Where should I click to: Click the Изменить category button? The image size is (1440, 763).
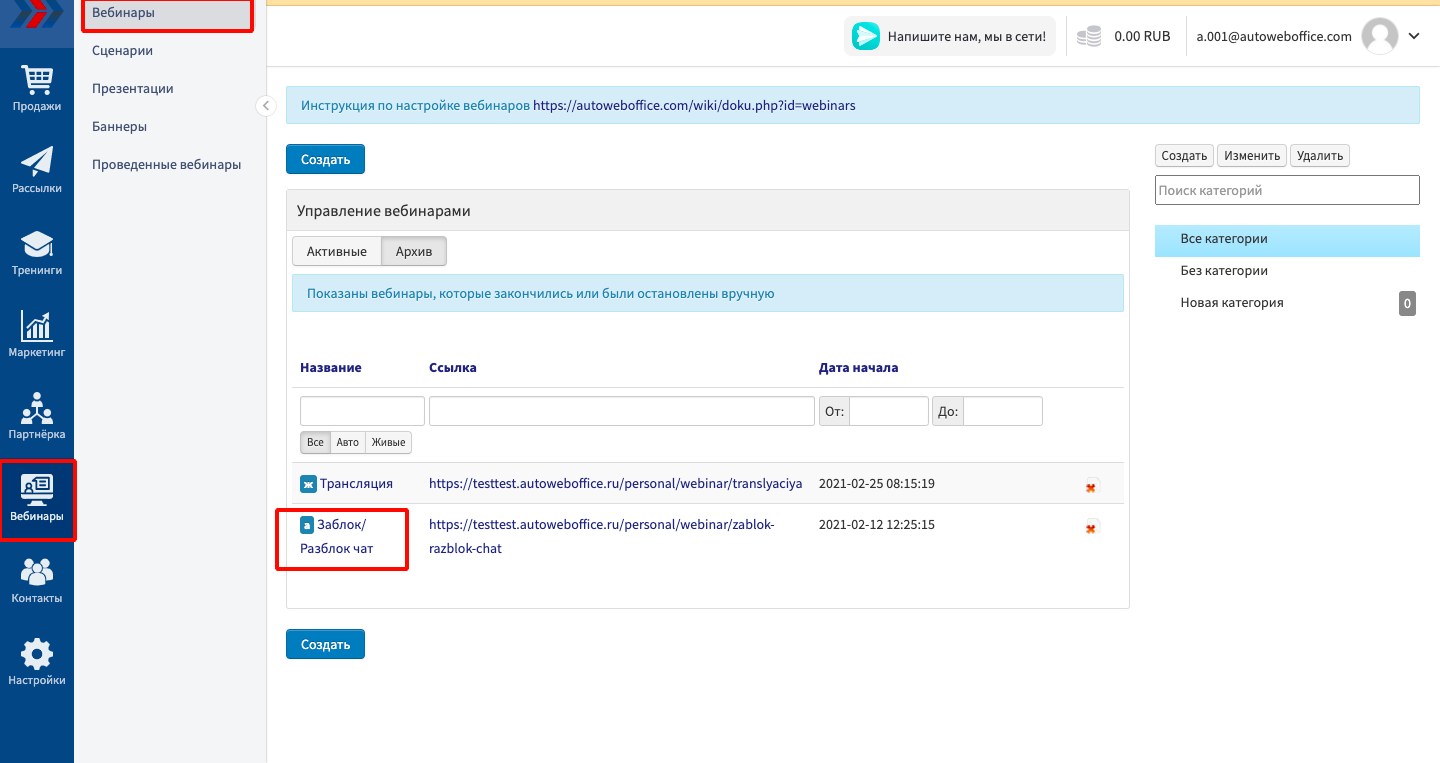pos(1252,156)
